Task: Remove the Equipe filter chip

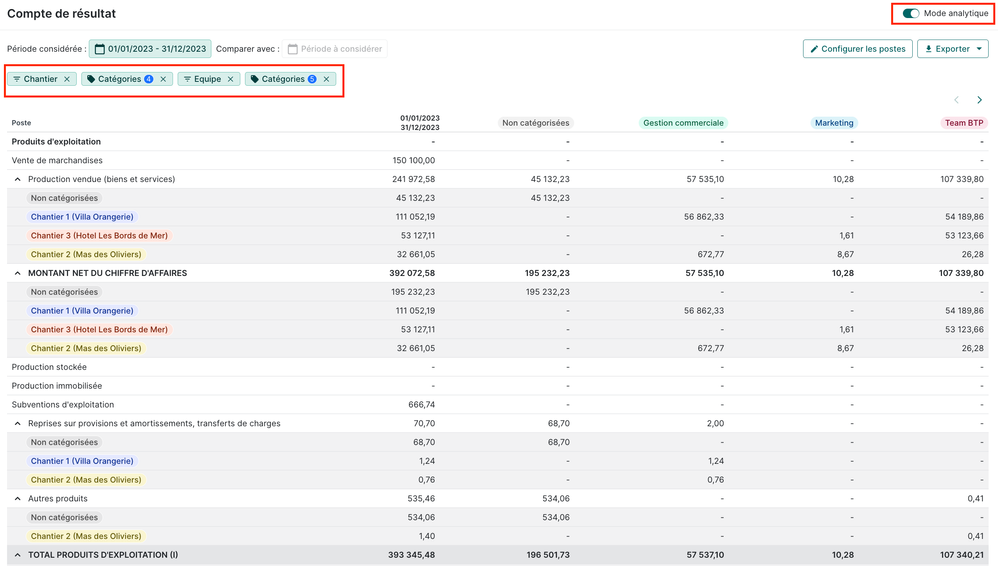Action: click(x=230, y=79)
